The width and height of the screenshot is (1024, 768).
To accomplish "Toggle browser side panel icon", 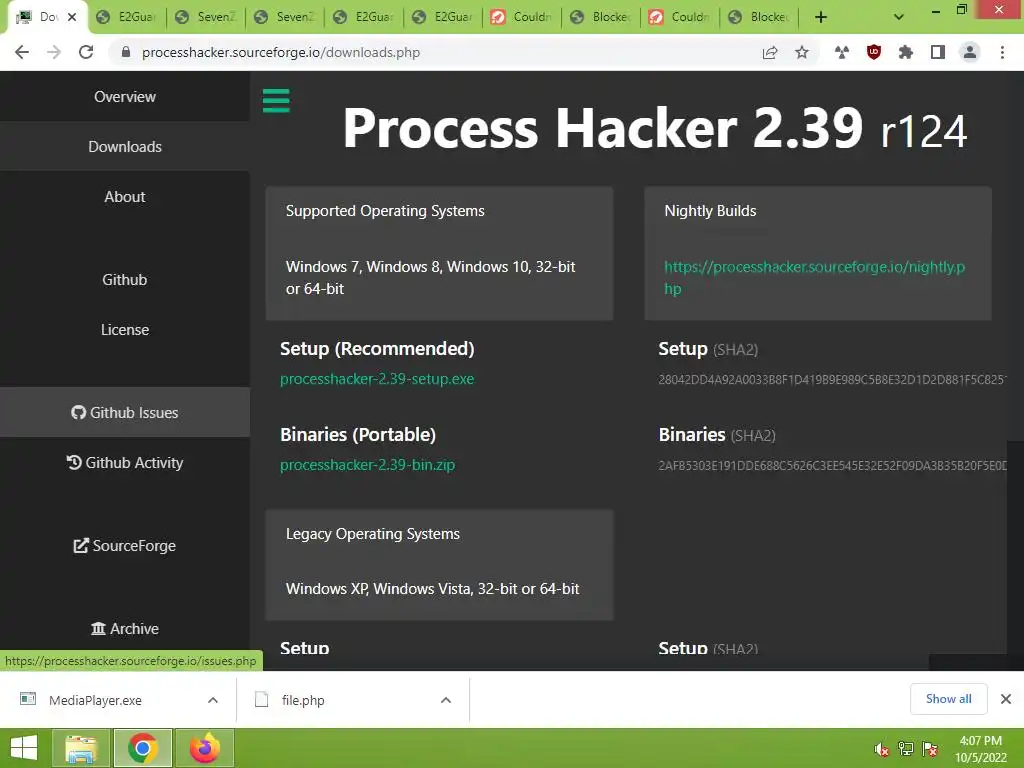I will click(x=938, y=52).
